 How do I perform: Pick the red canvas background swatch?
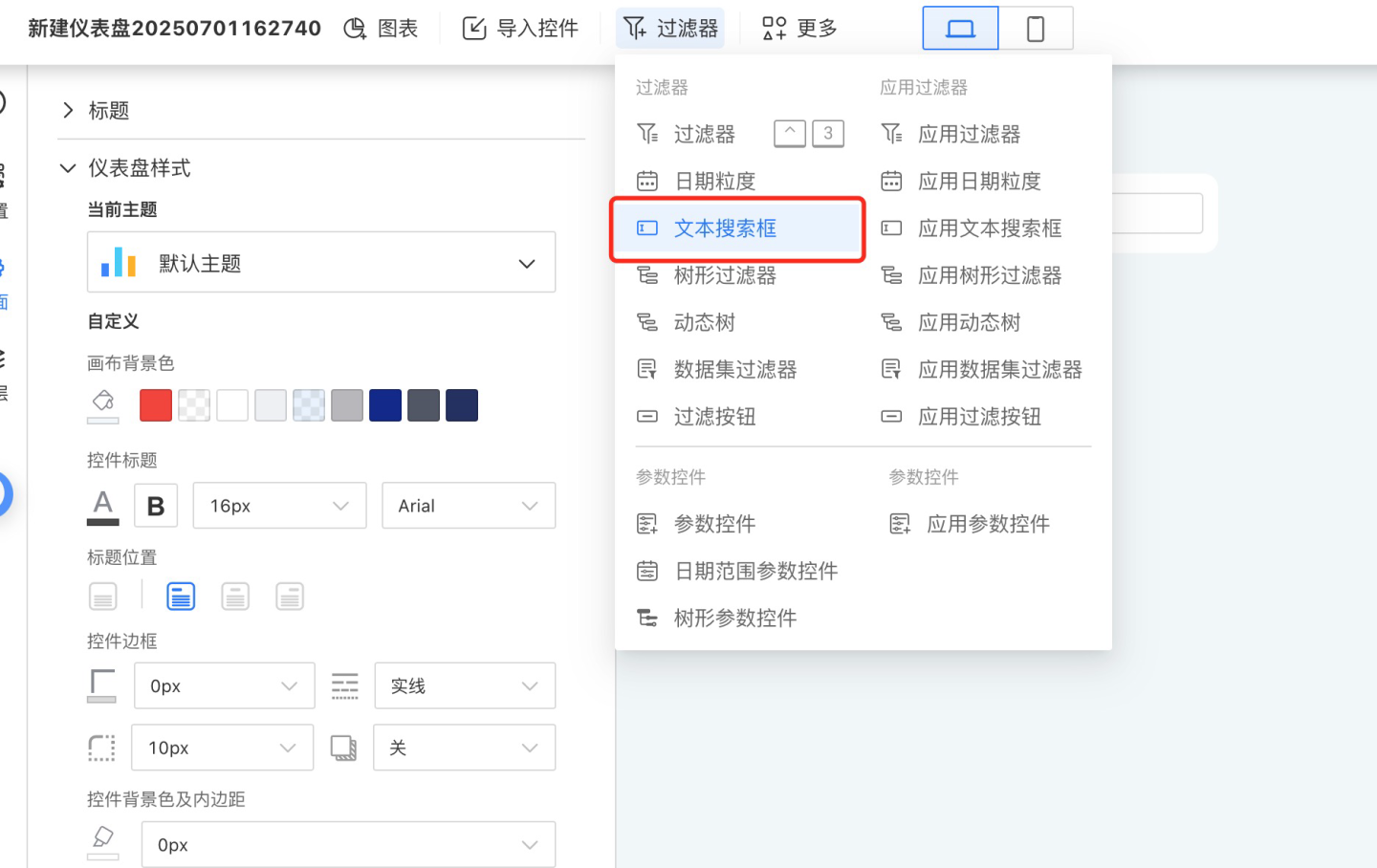[156, 405]
